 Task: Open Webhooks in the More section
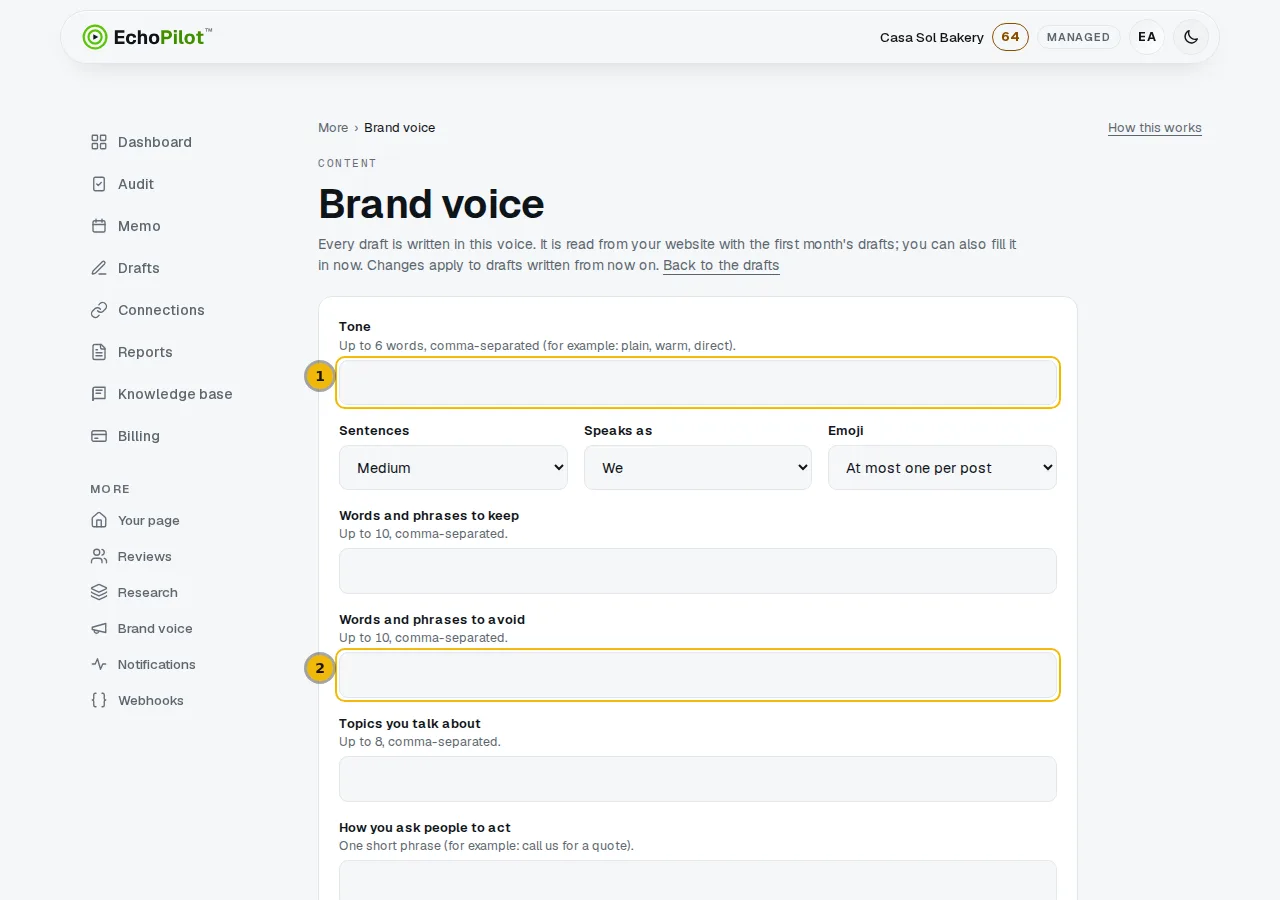[x=151, y=700]
